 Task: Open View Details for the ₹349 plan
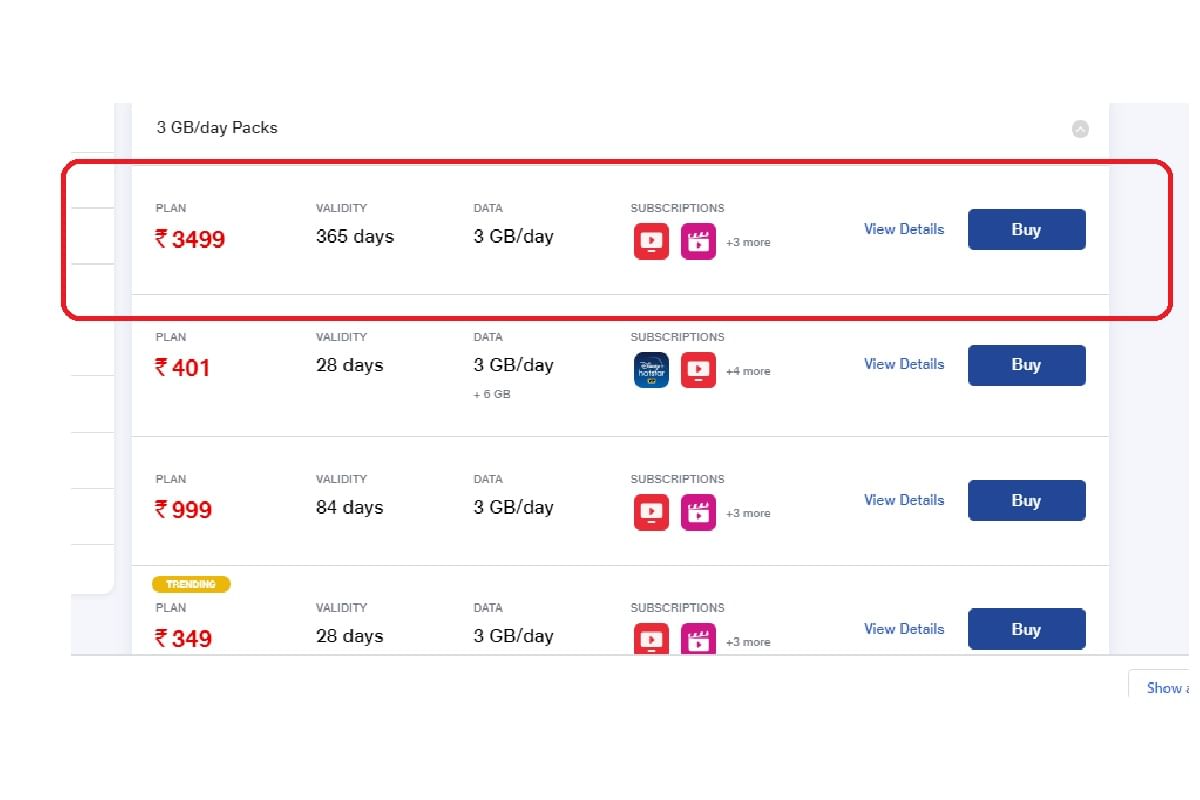click(x=903, y=628)
